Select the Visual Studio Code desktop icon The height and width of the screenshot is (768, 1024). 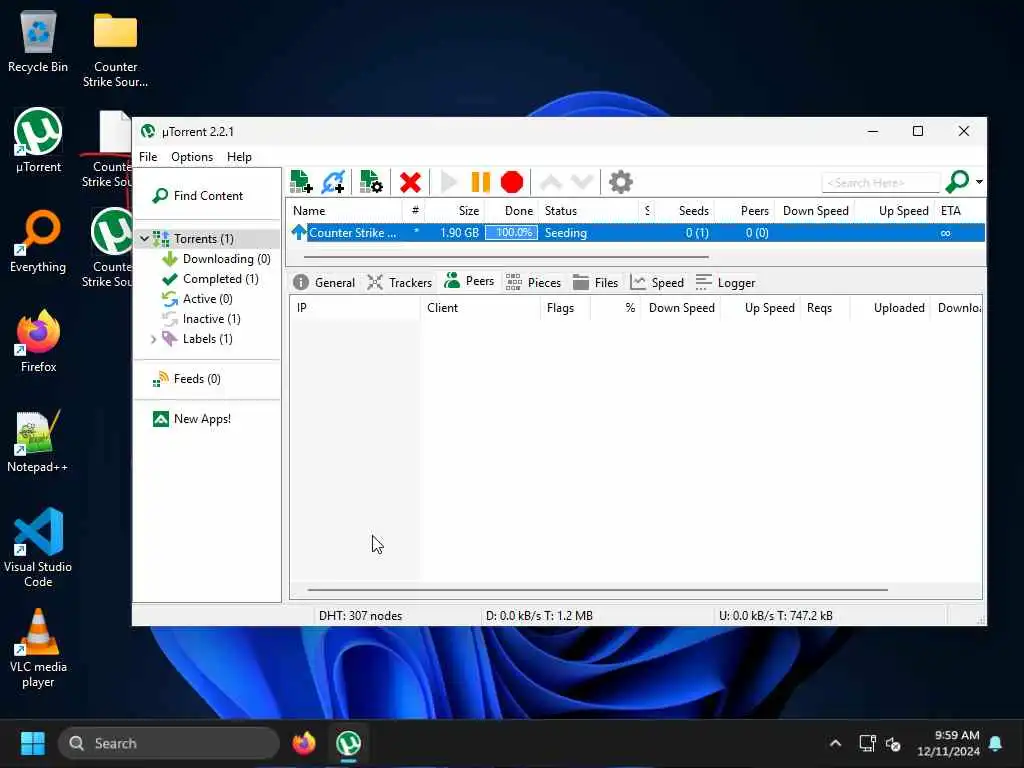point(38,547)
